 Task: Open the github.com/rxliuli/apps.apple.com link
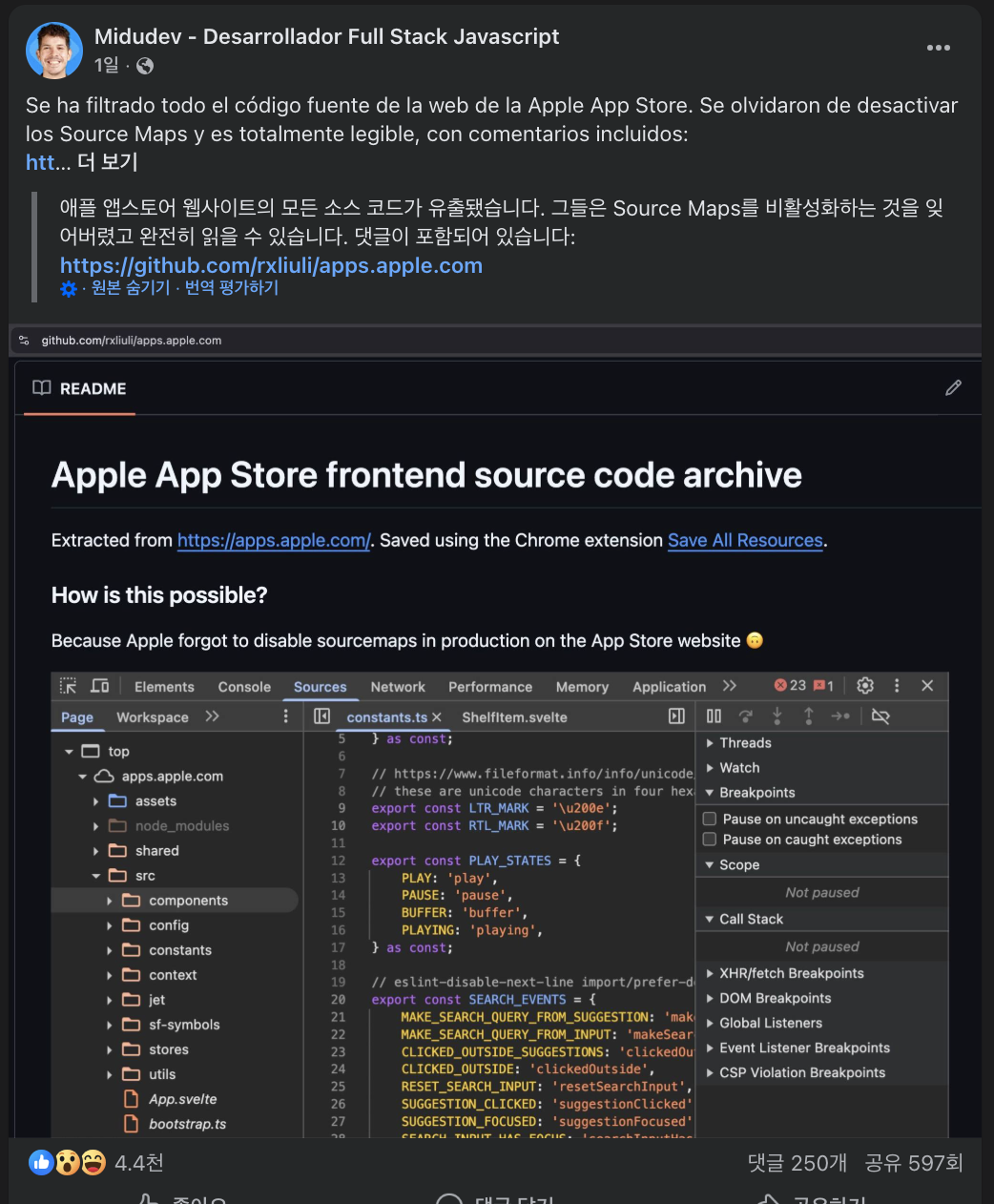coord(271,265)
